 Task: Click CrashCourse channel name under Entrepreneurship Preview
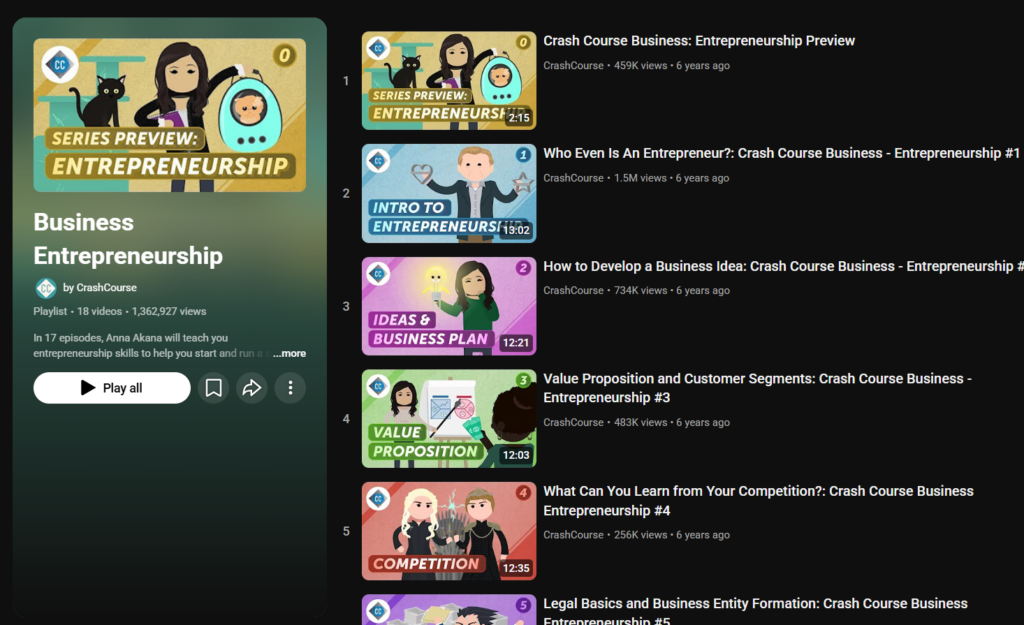coord(573,65)
